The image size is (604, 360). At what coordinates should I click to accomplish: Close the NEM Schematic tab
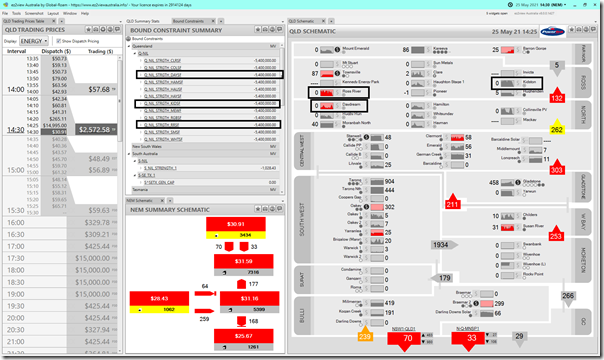162,201
